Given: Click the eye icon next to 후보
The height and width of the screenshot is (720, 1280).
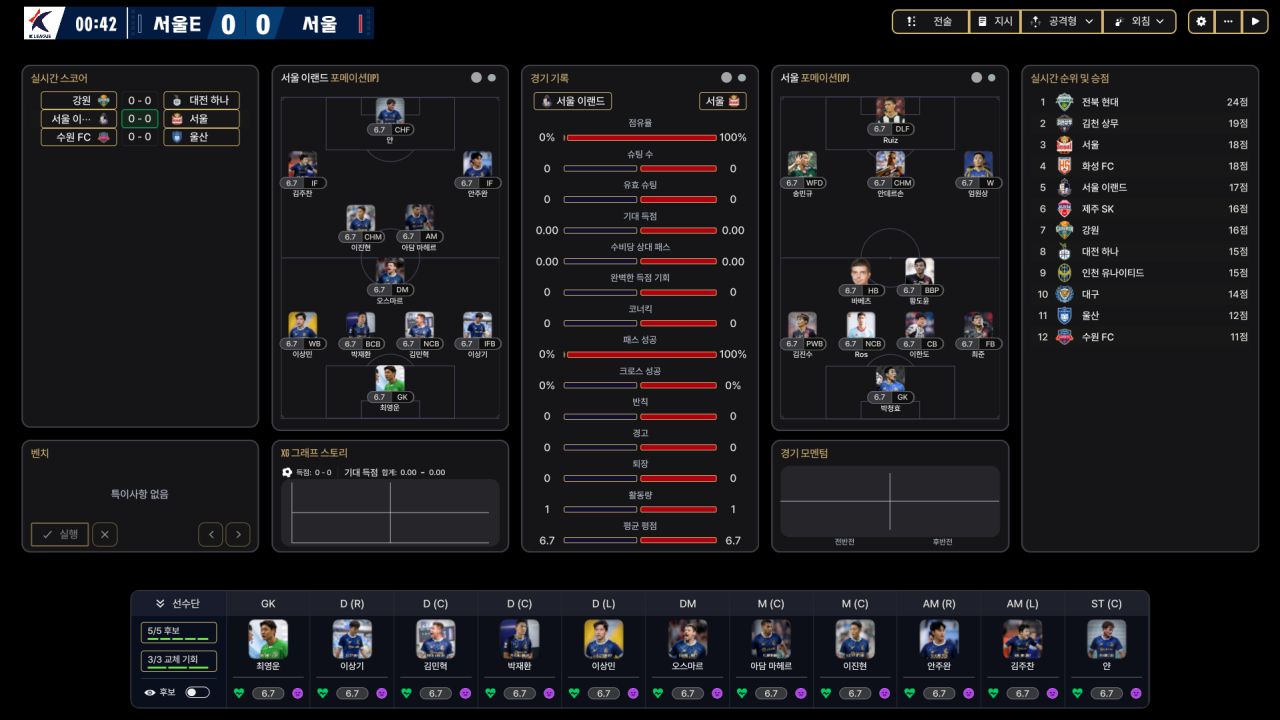Looking at the screenshot, I should (x=149, y=692).
